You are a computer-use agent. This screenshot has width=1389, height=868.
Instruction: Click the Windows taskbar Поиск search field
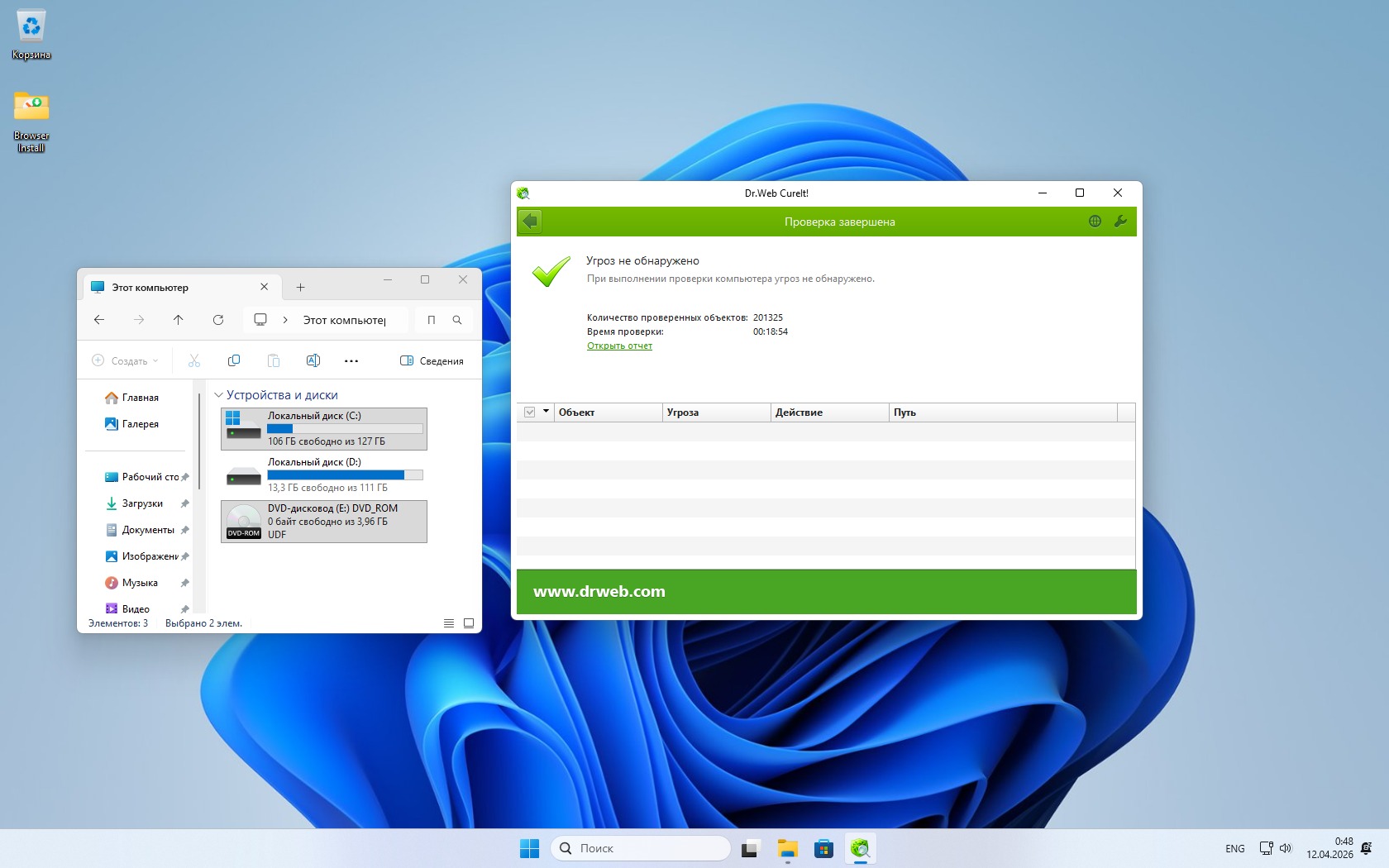641,849
